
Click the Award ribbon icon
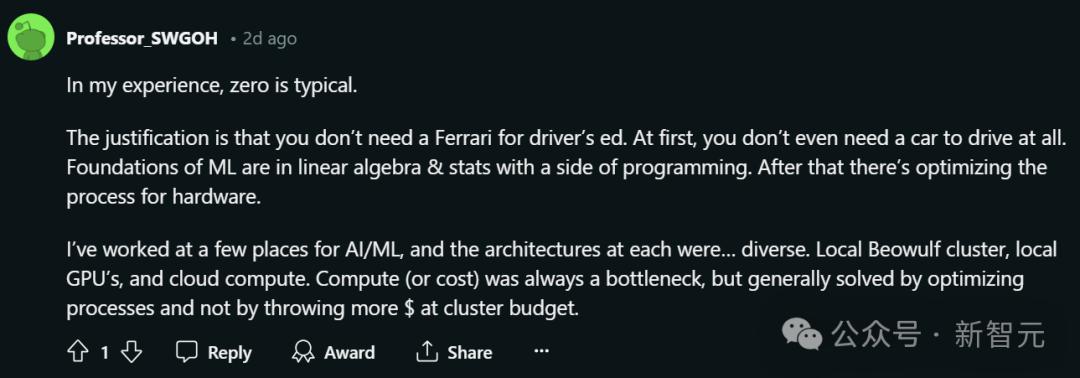pyautogui.click(x=303, y=352)
